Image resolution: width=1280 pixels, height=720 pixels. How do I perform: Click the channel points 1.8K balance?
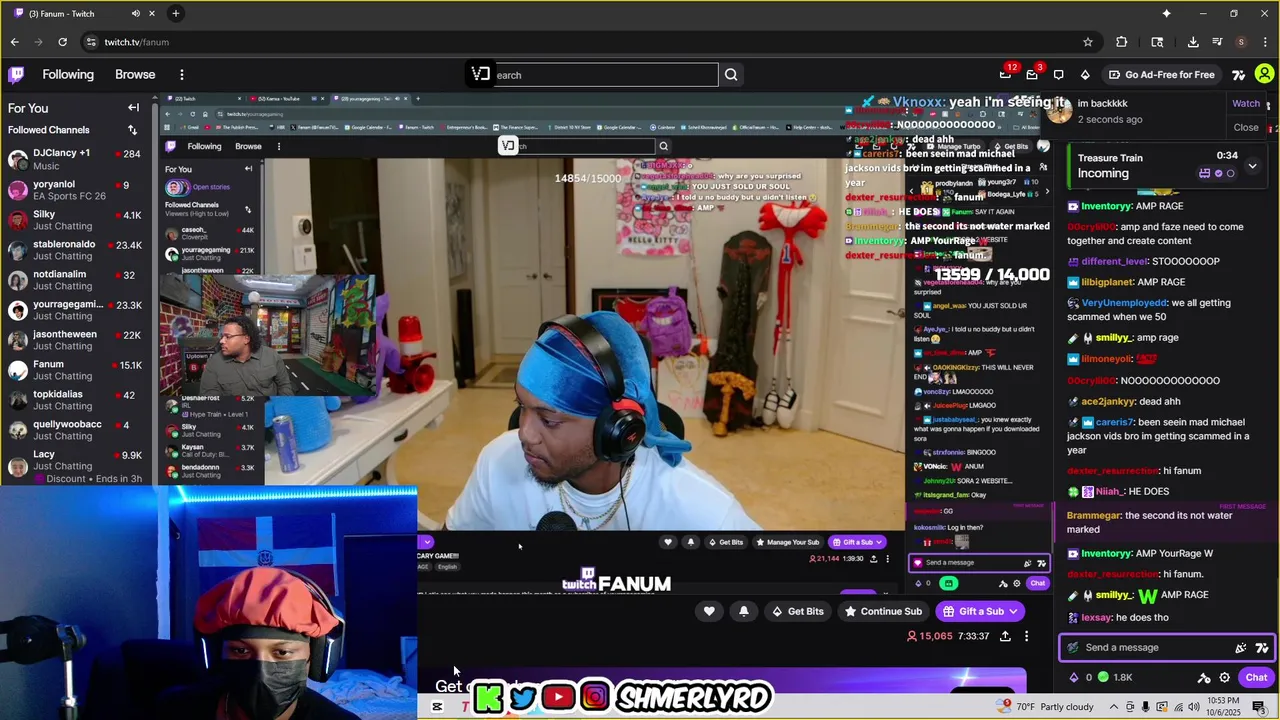(1114, 677)
